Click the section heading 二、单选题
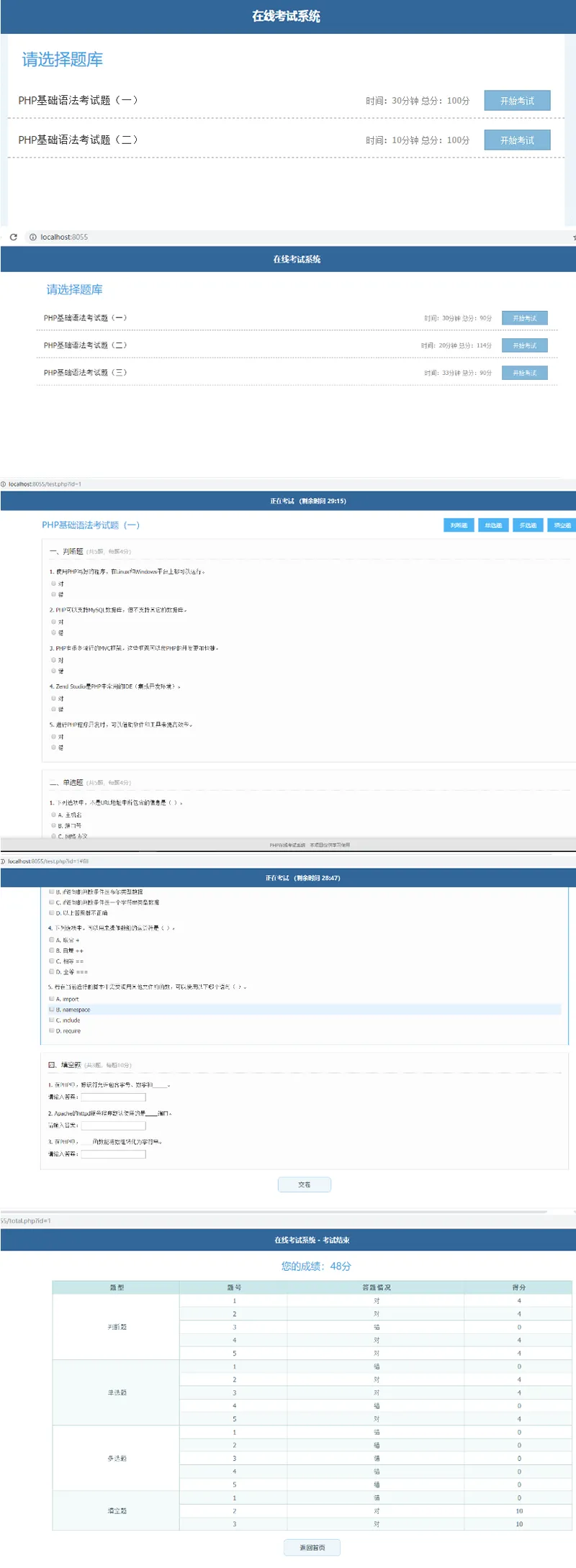Image resolution: width=576 pixels, height=1568 pixels. pyautogui.click(x=66, y=782)
